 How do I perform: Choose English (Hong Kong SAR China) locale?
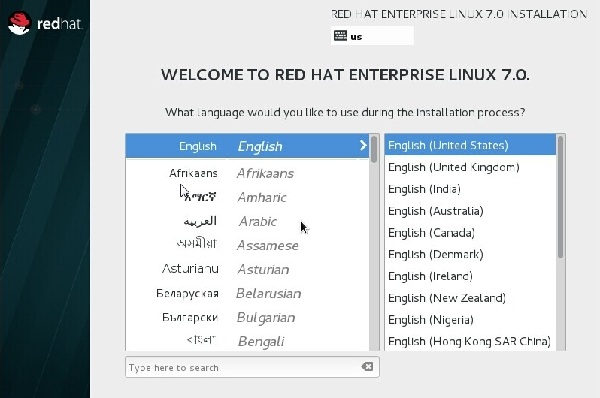pyautogui.click(x=470, y=341)
